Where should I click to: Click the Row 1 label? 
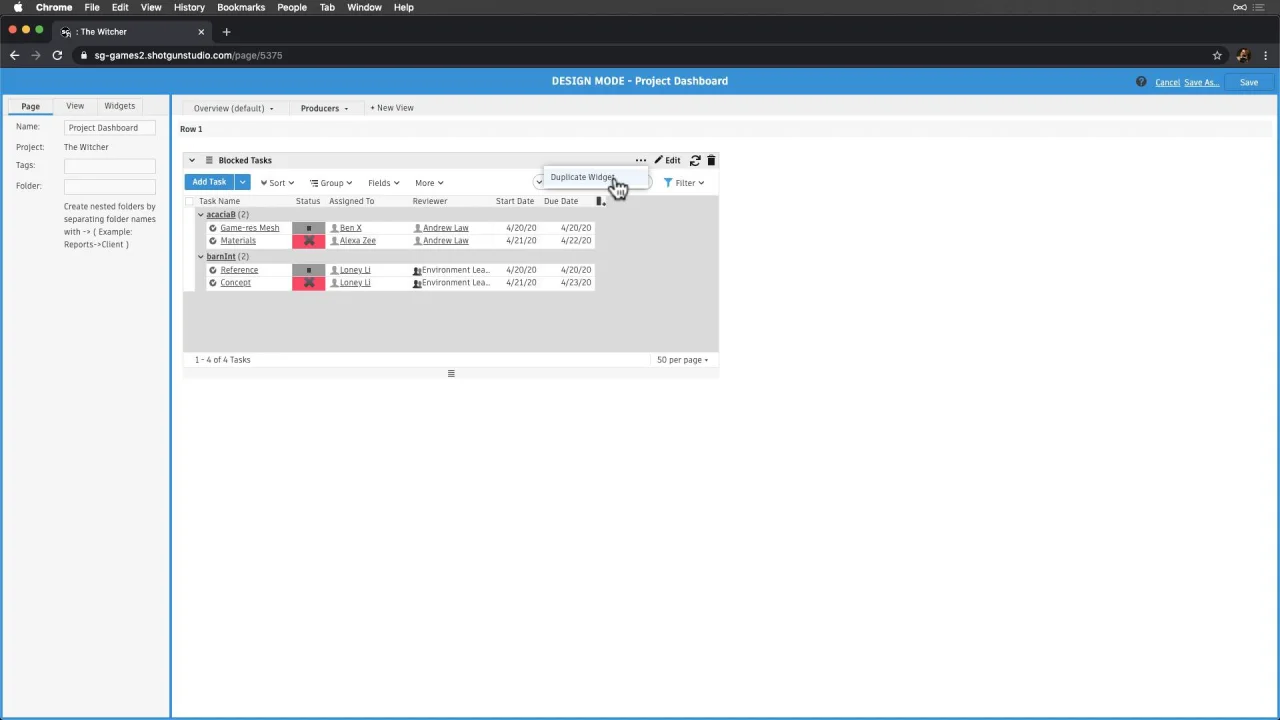(x=191, y=129)
